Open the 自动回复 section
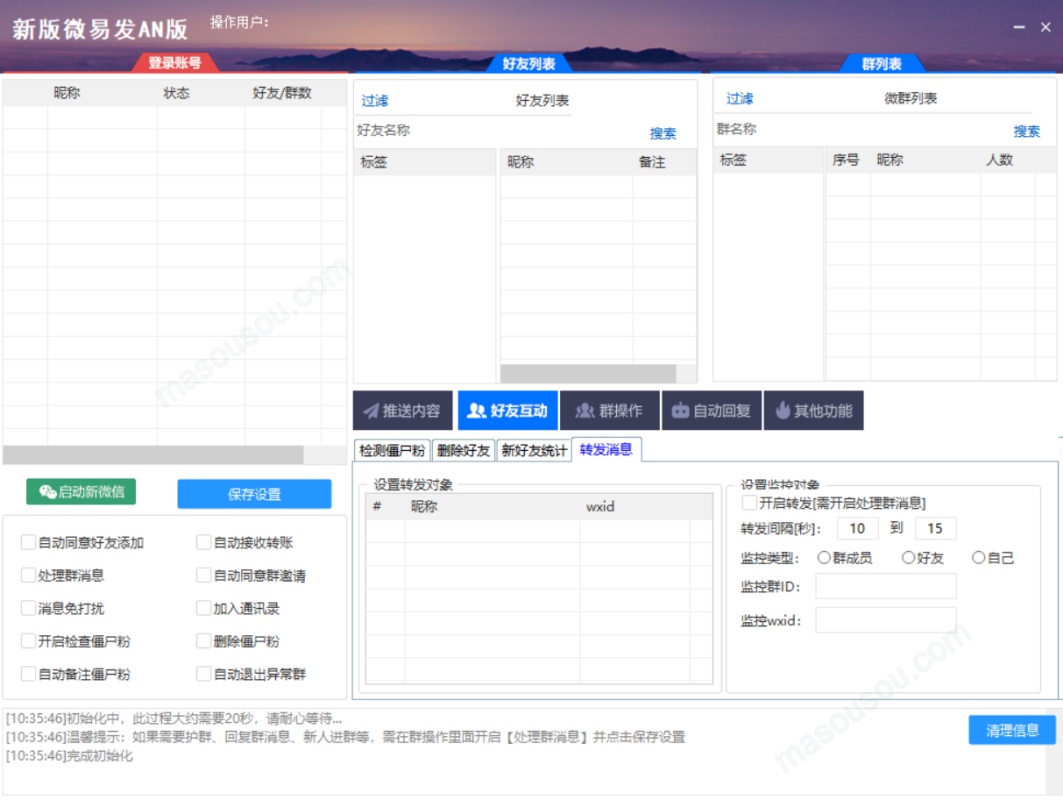This screenshot has height=800, width=1063. click(712, 410)
